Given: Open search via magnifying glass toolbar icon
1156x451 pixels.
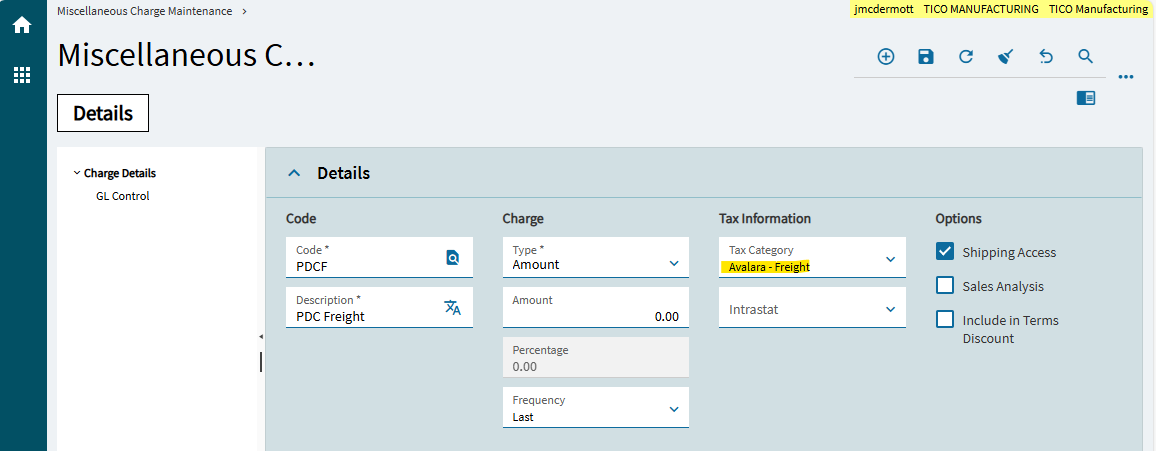Looking at the screenshot, I should (x=1085, y=57).
